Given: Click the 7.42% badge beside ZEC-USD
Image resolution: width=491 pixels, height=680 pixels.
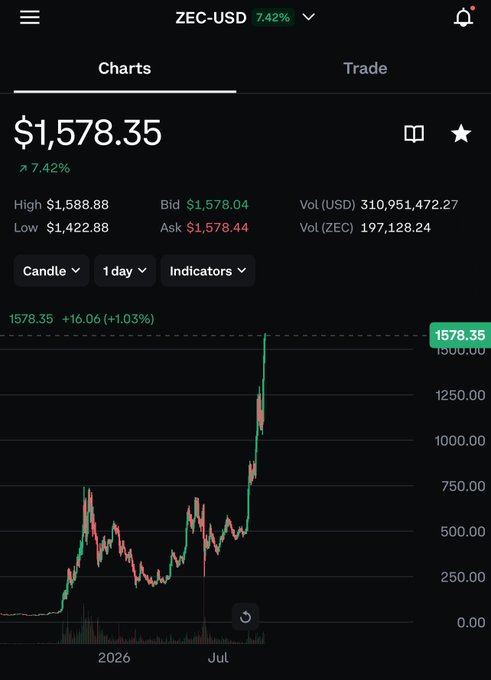Looking at the screenshot, I should click(273, 18).
